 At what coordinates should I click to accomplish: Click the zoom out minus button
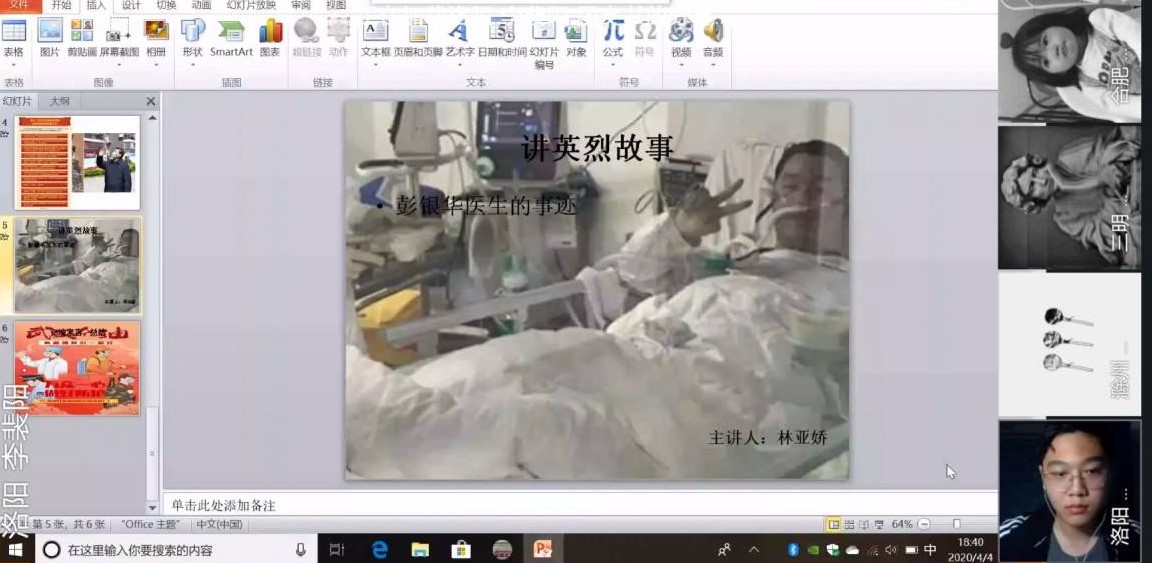pos(923,524)
